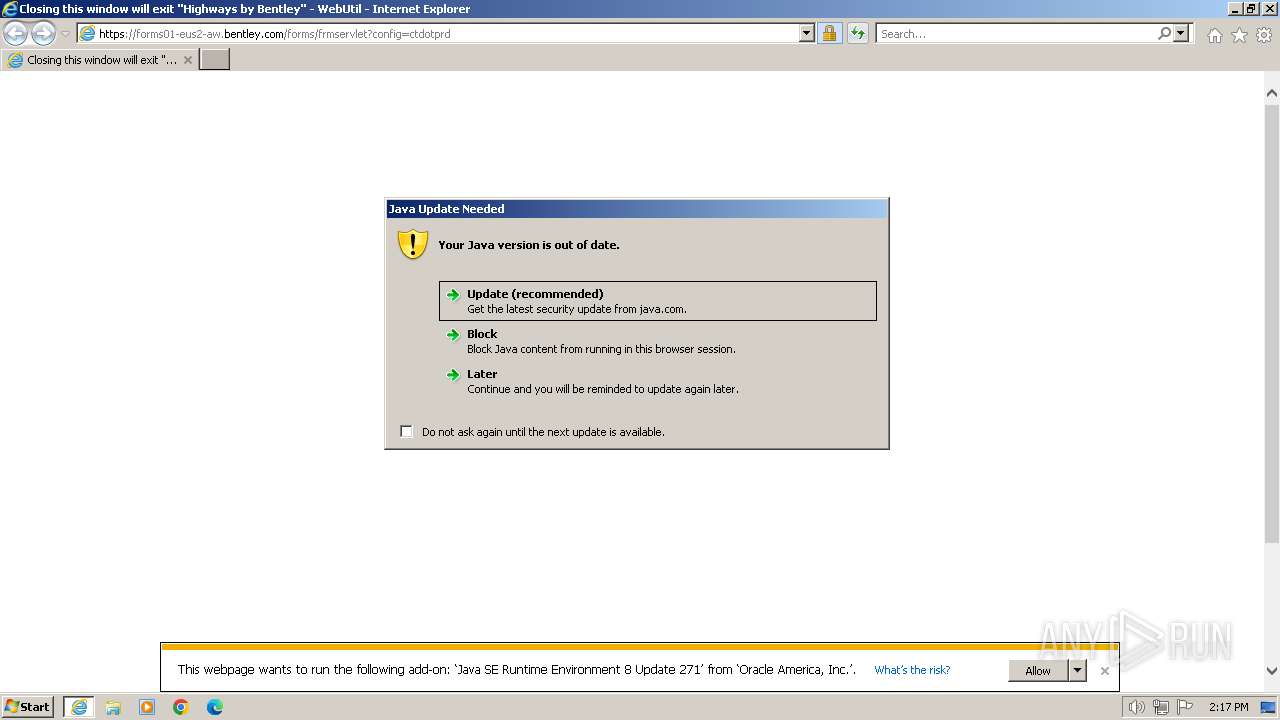Choose the Later option
Viewport: 1280px width, 720px height.
click(658, 381)
